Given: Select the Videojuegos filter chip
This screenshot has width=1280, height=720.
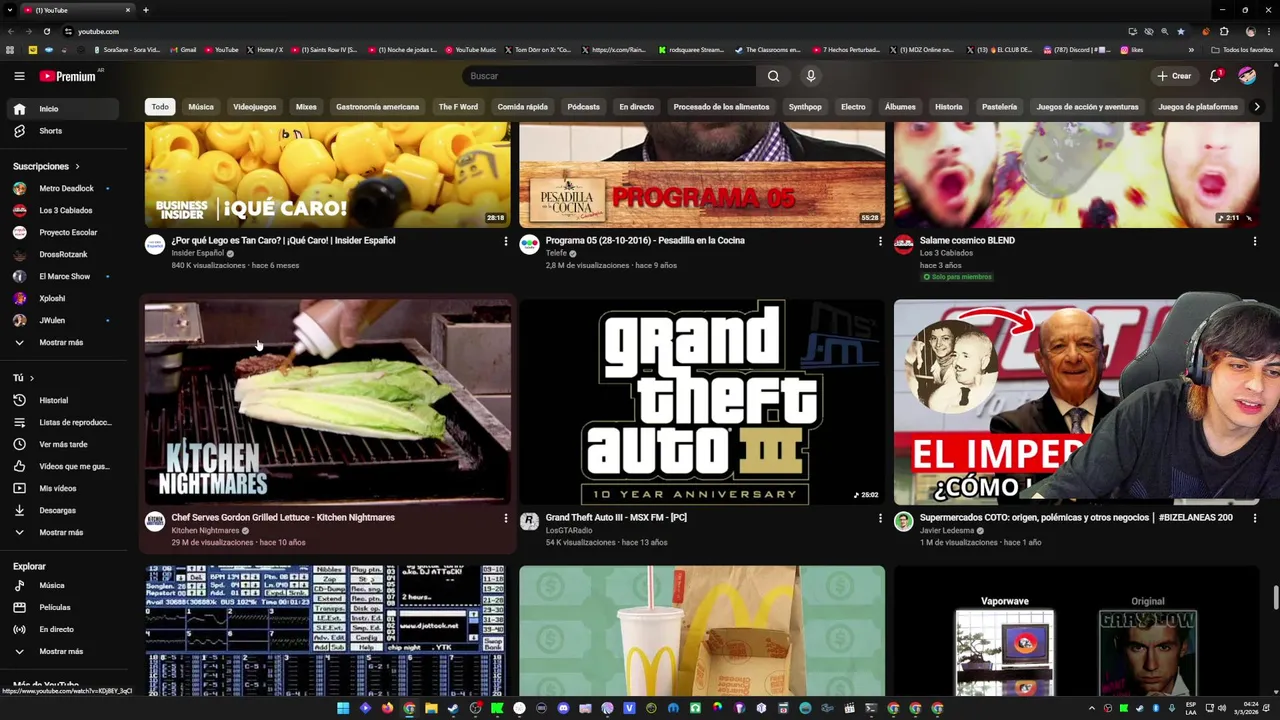Looking at the screenshot, I should click(255, 107).
